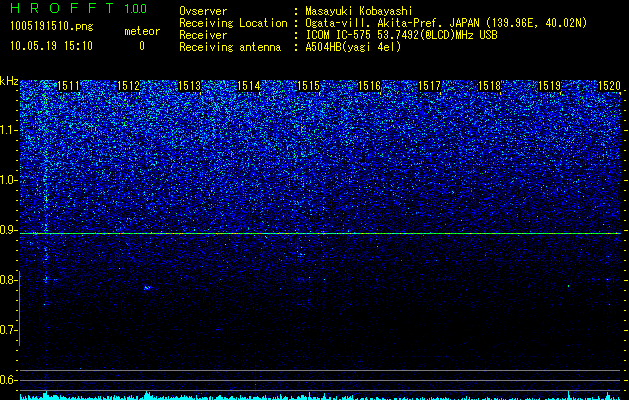The height and width of the screenshot is (400, 629).
Task: Select the file name 1005191510.png
Action: click(x=52, y=27)
